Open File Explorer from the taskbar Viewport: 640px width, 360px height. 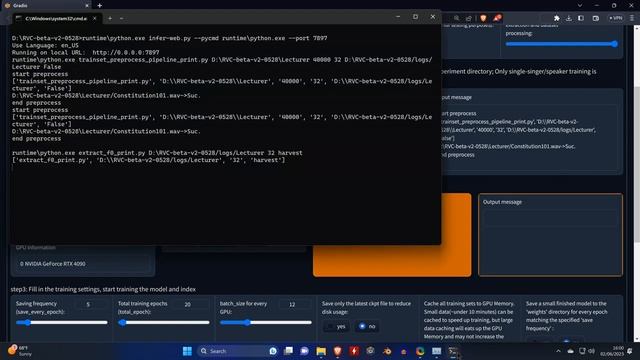tap(321, 351)
